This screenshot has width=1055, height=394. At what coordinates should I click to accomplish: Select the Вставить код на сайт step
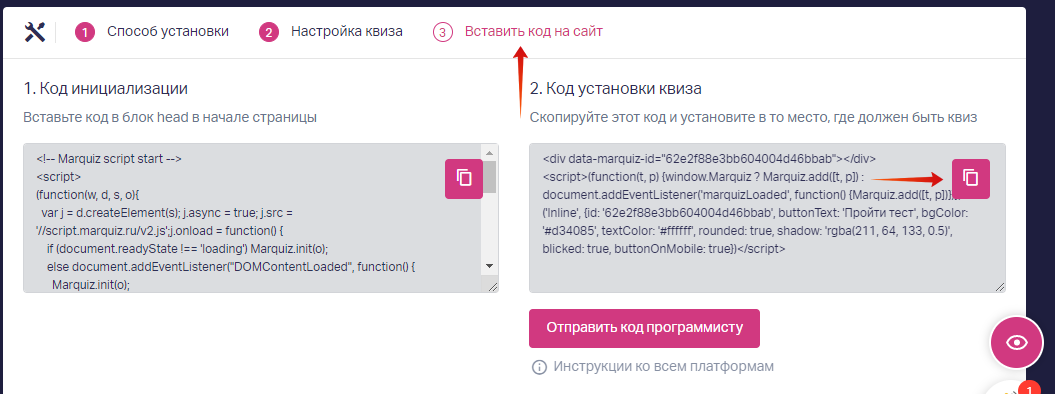click(x=534, y=32)
